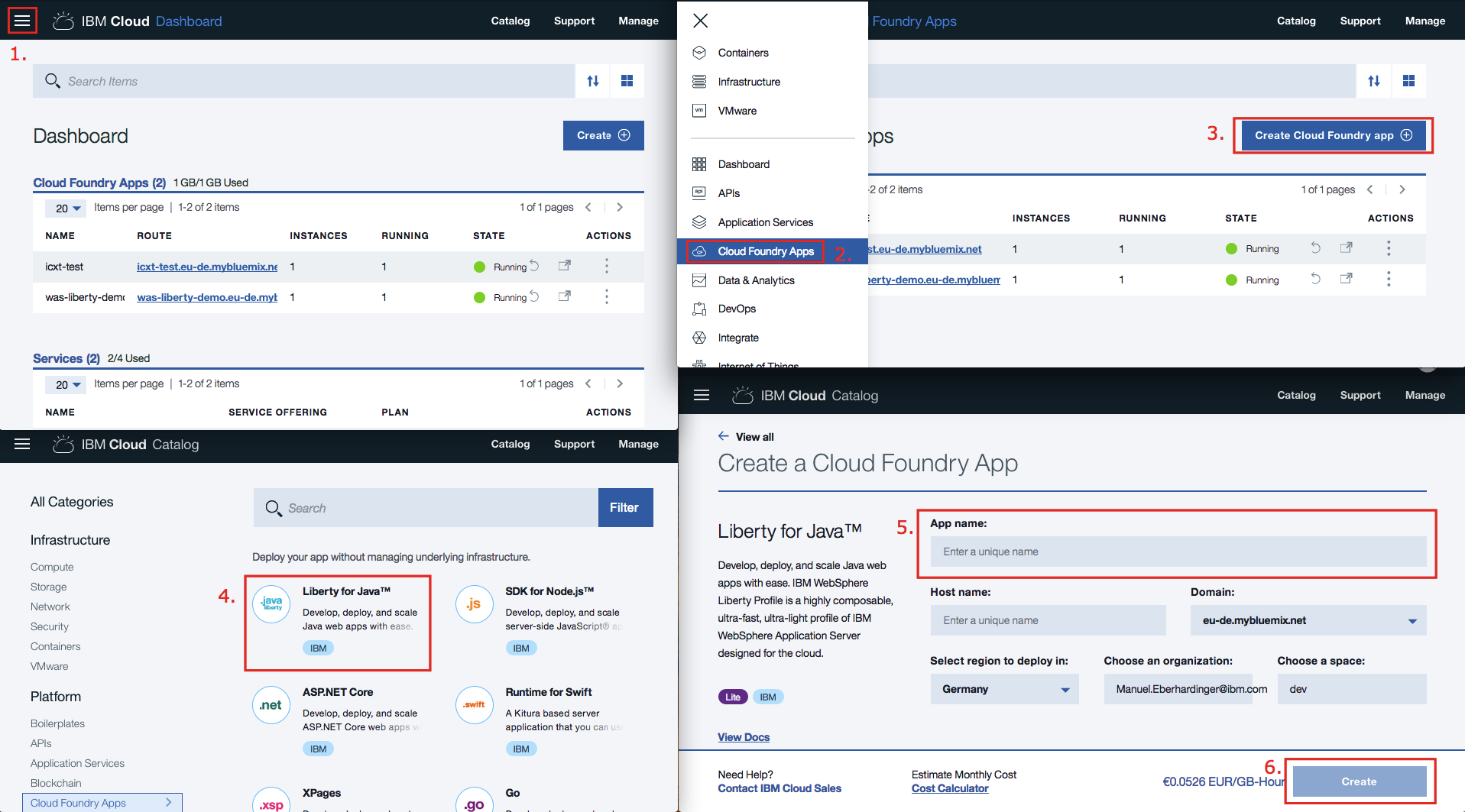Go to next page in Foundry Apps window
Image resolution: width=1465 pixels, height=812 pixels.
coord(1402,189)
